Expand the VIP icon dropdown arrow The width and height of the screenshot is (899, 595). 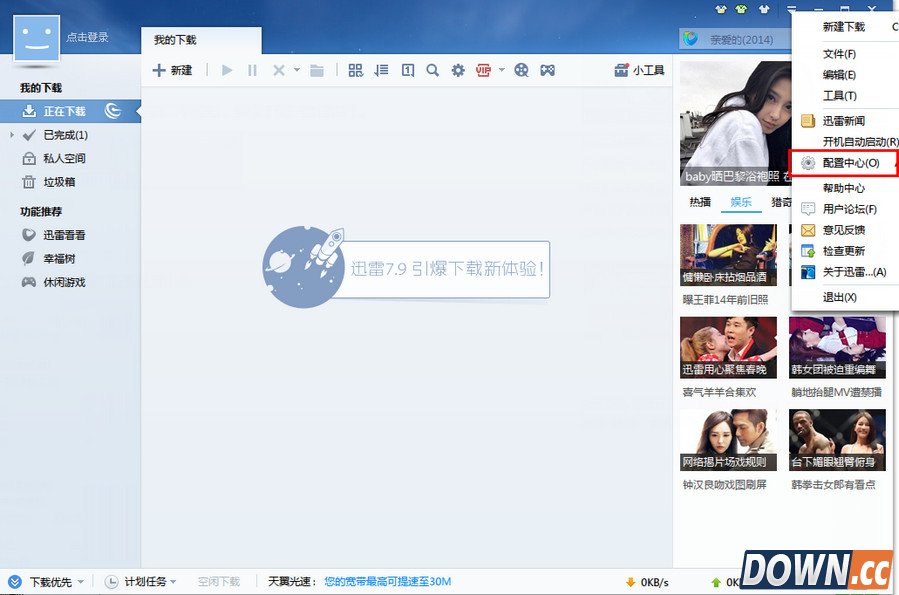pos(503,70)
